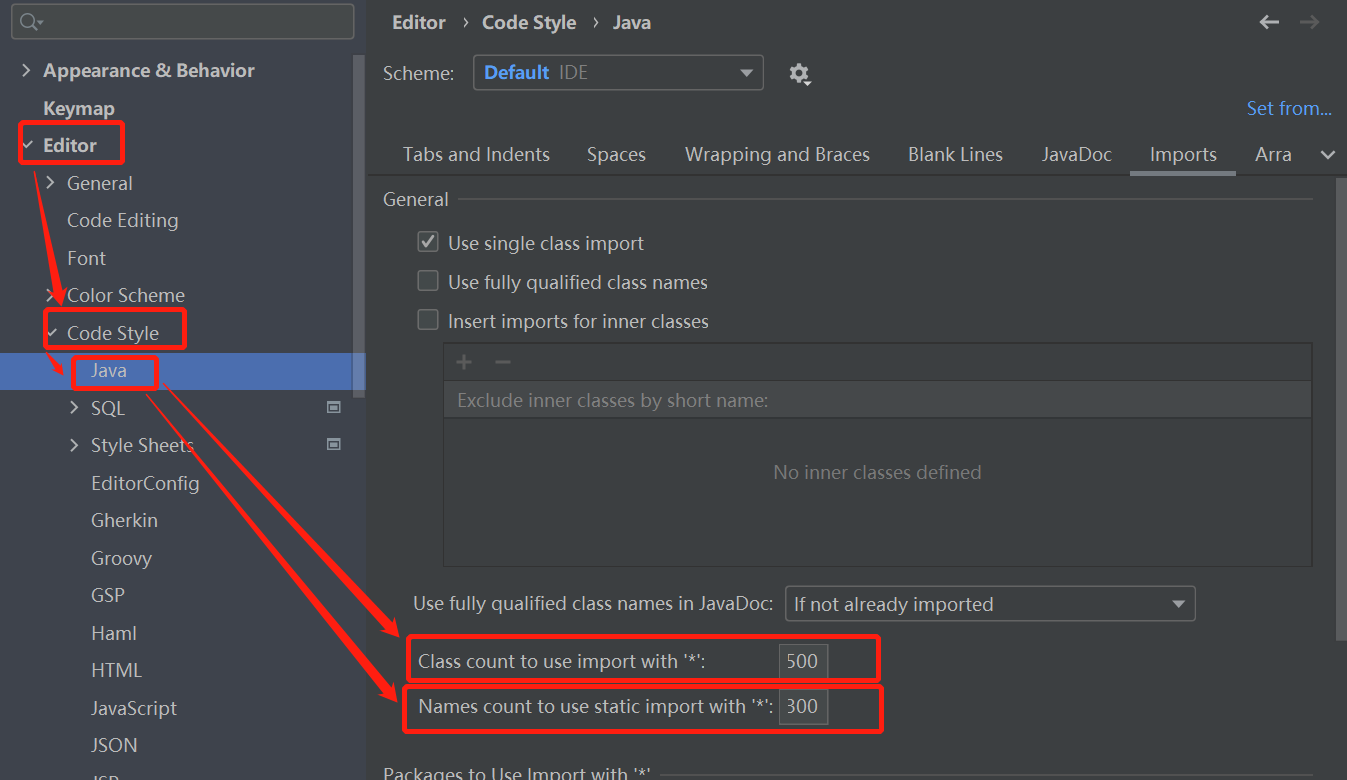1347x780 pixels.
Task: Go back with the left arrow
Action: (1269, 22)
